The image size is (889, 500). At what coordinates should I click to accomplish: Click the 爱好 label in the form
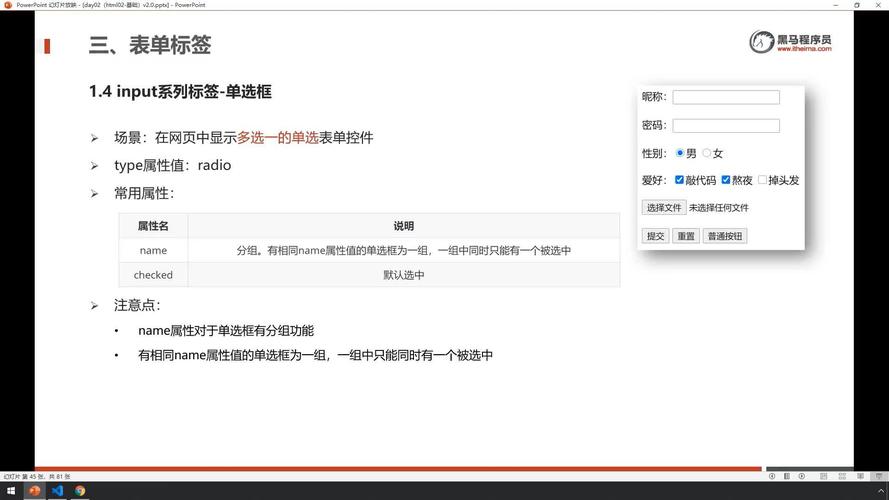[x=654, y=180]
